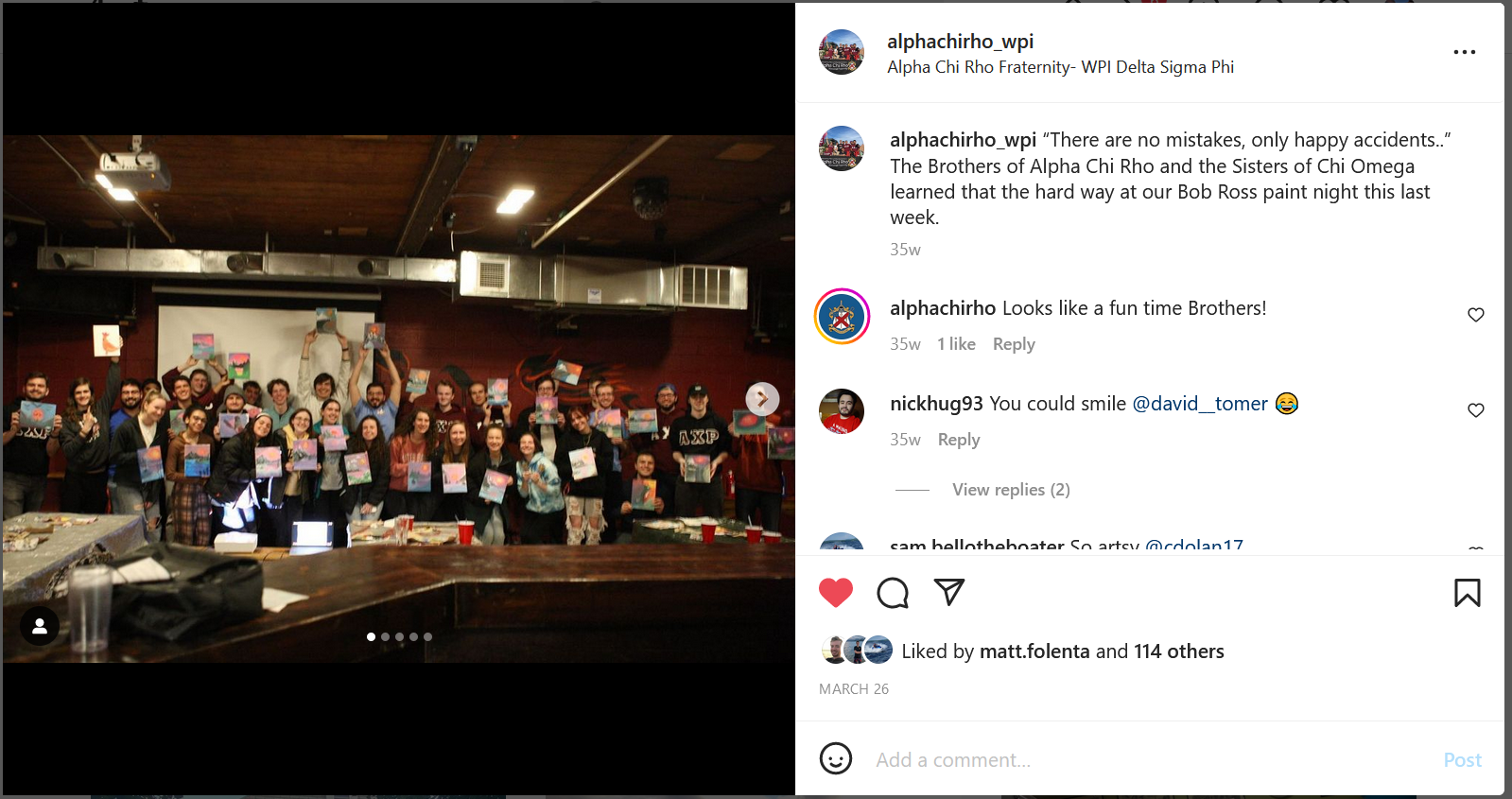Like the nickhug93 comment heart

1476,410
